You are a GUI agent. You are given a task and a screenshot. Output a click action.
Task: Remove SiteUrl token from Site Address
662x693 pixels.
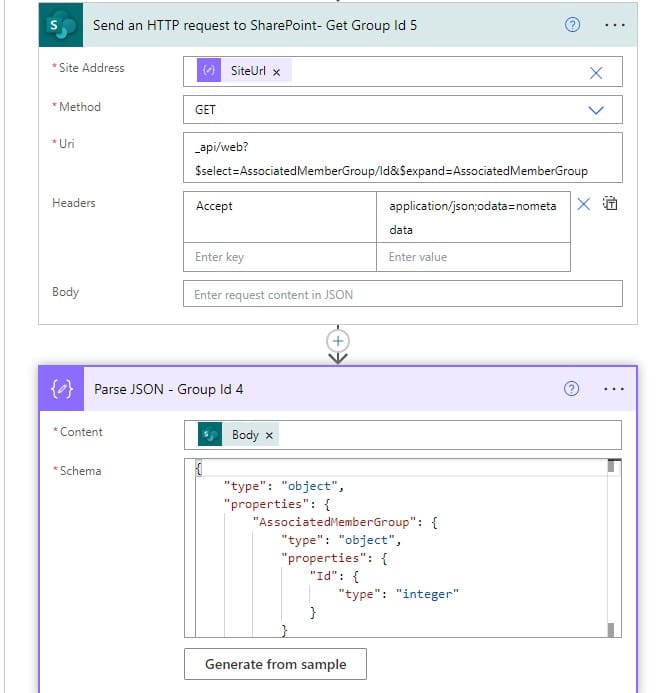click(276, 72)
